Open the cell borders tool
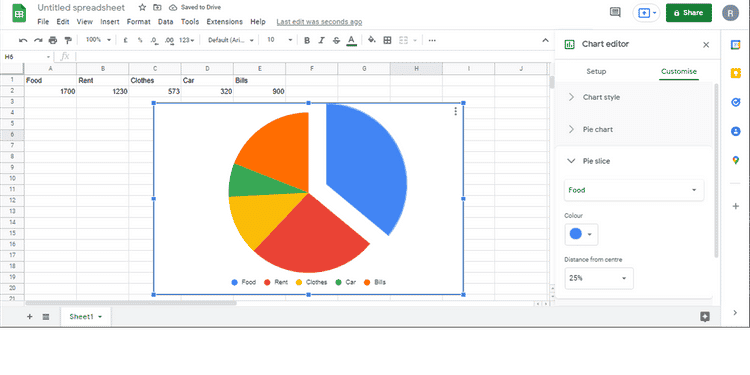The width and height of the screenshot is (750, 375). coord(387,40)
